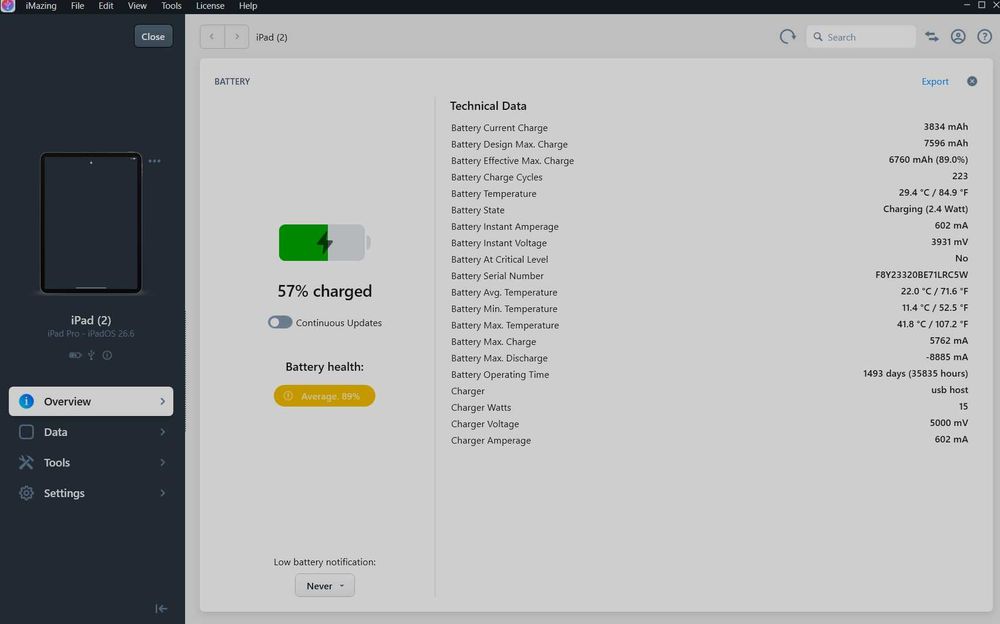This screenshot has width=1000, height=624.
Task: Click the Export link
Action: click(x=935, y=81)
